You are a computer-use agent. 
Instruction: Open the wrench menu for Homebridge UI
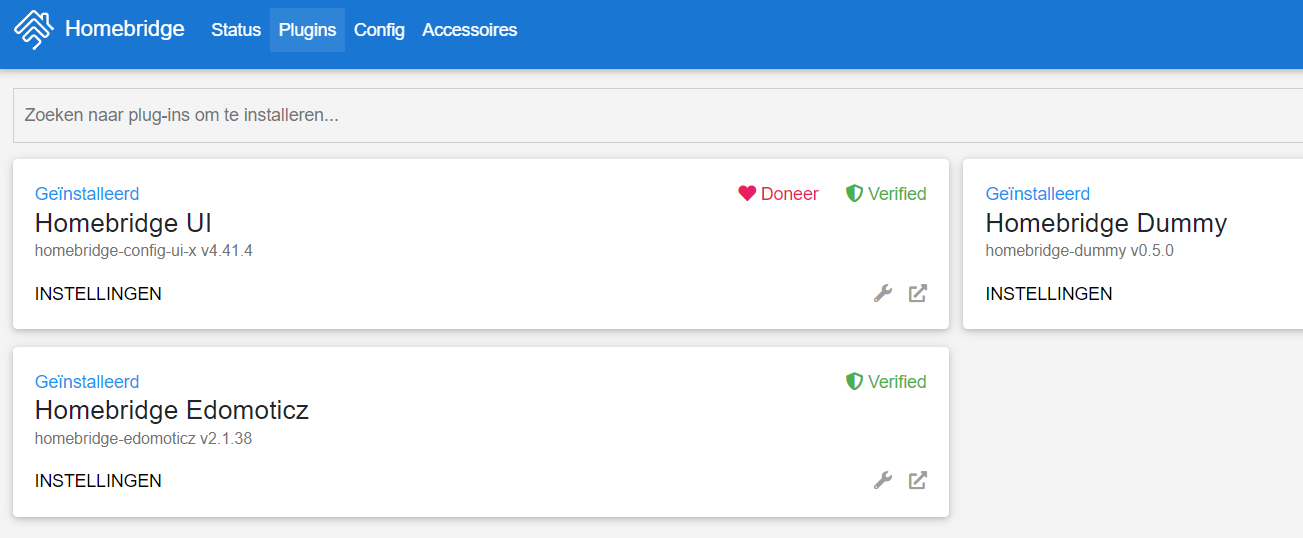[882, 293]
